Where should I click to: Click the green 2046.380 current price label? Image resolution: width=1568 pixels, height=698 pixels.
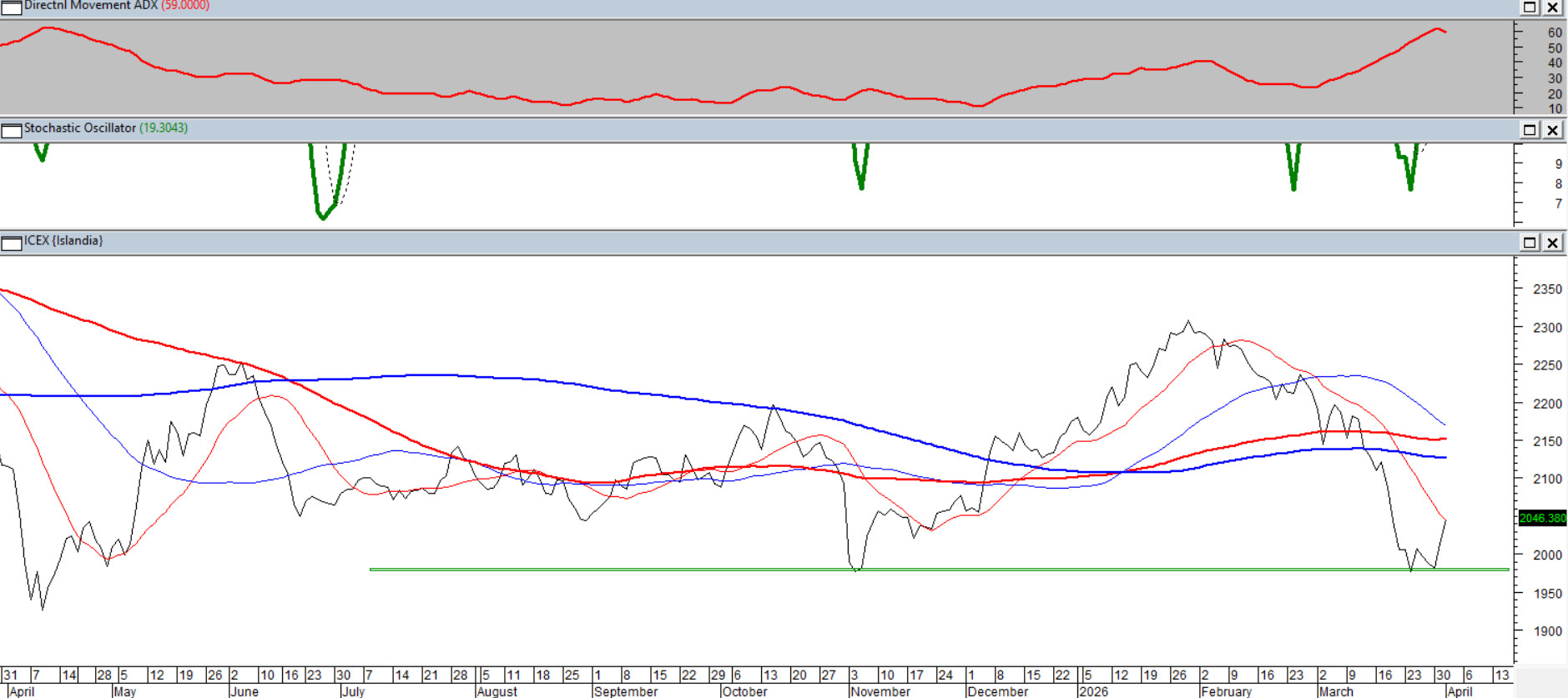[1542, 518]
